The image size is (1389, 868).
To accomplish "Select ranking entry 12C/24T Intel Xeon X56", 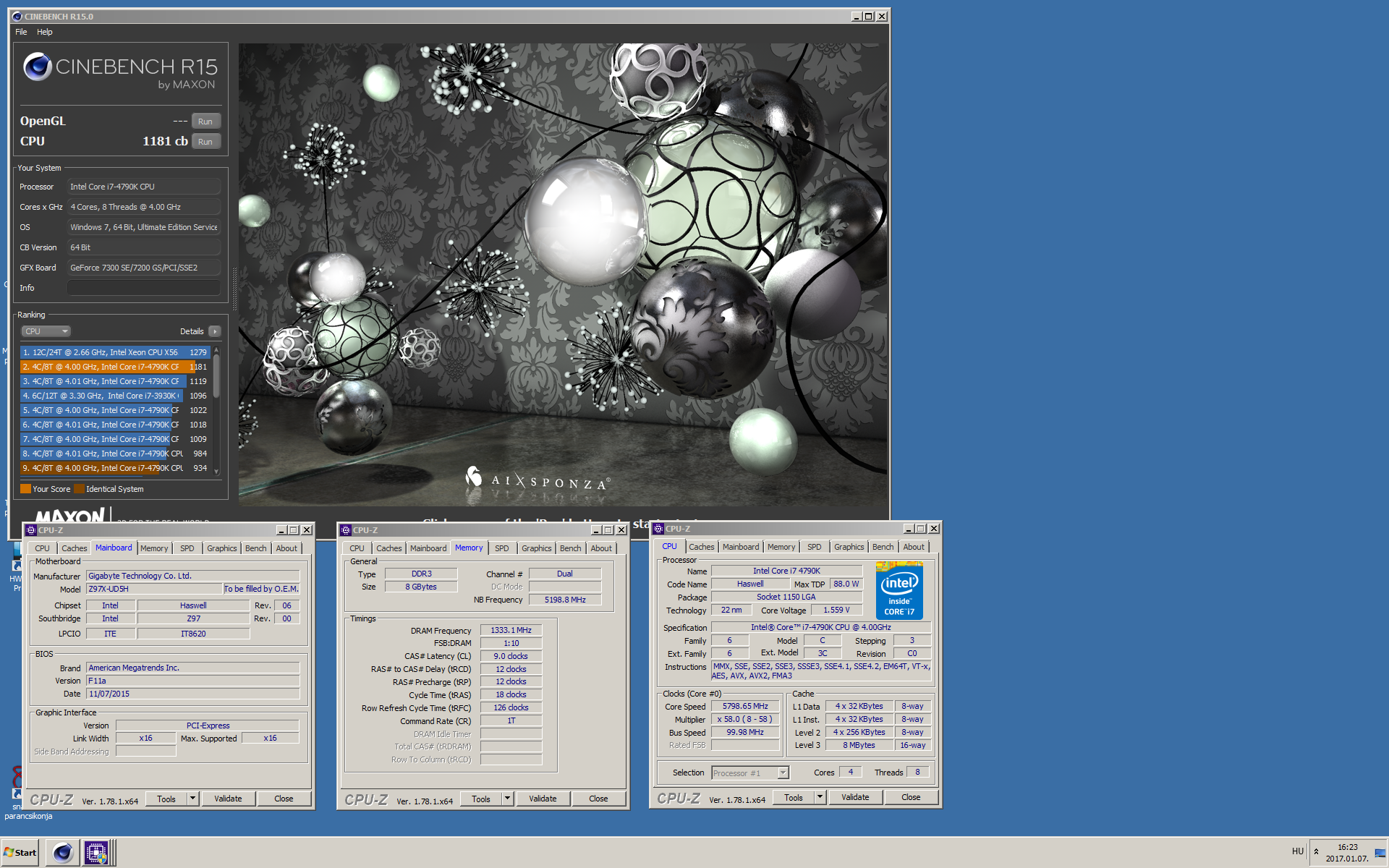I will point(115,352).
